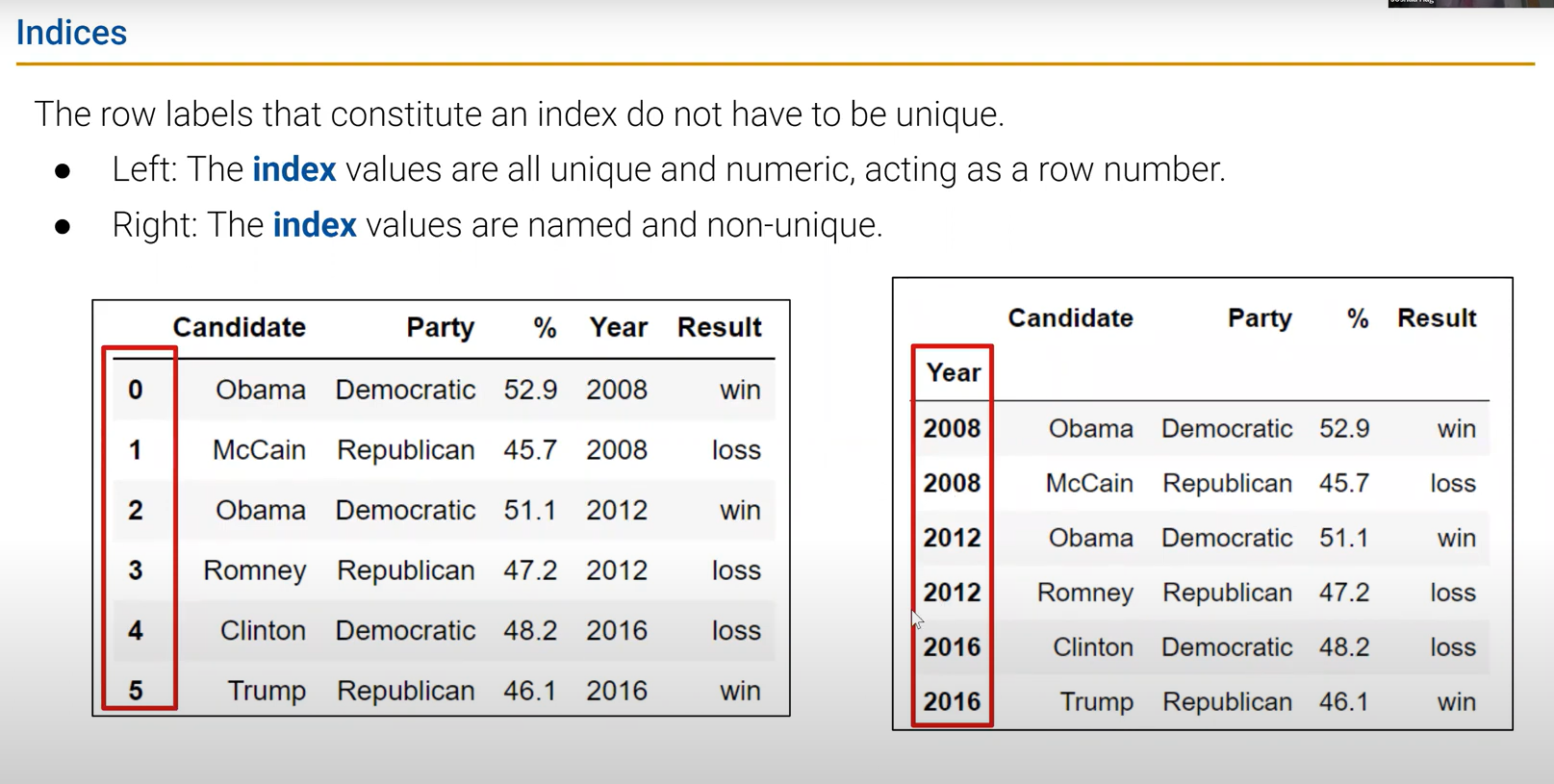Click the first bold "index" word

click(293, 169)
